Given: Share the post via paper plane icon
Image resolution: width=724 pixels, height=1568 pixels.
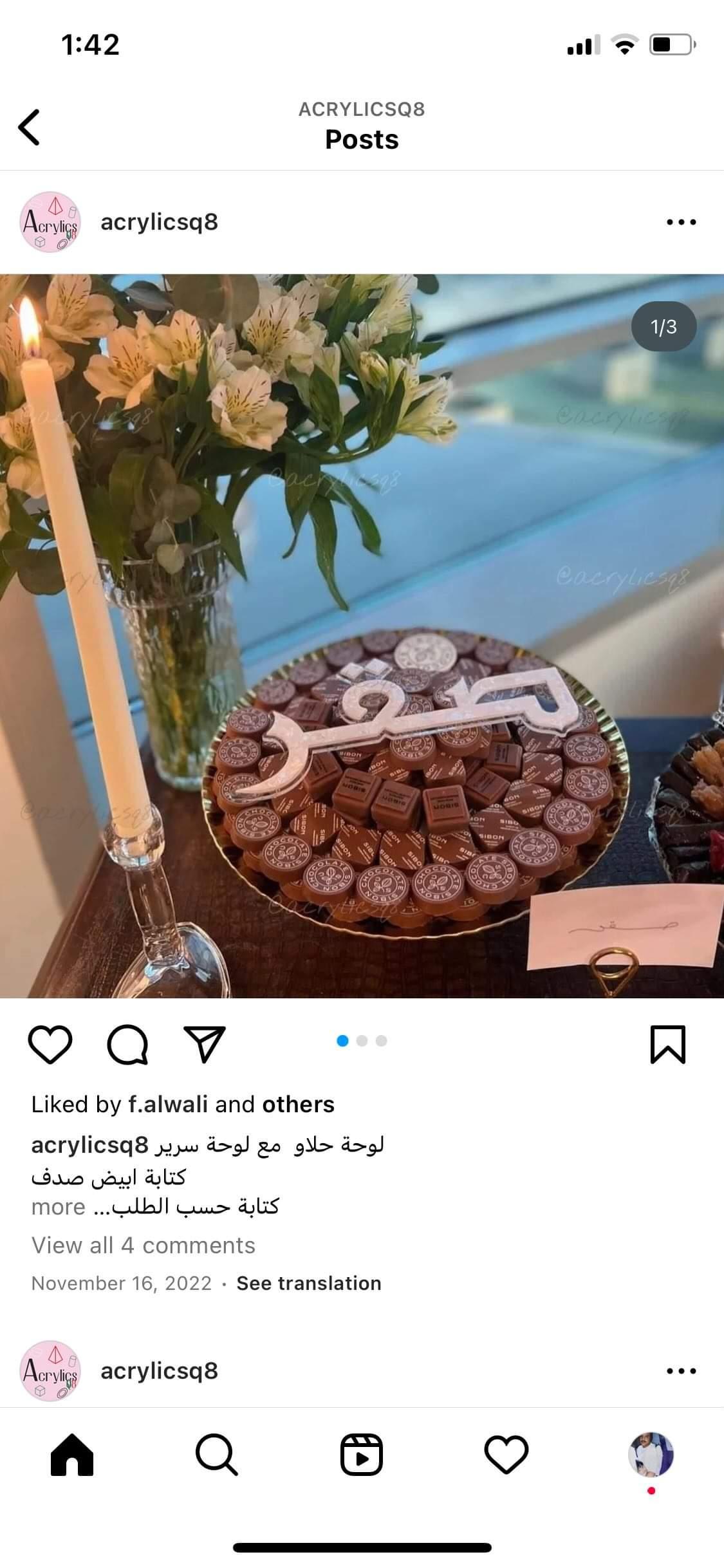Looking at the screenshot, I should (x=205, y=1043).
